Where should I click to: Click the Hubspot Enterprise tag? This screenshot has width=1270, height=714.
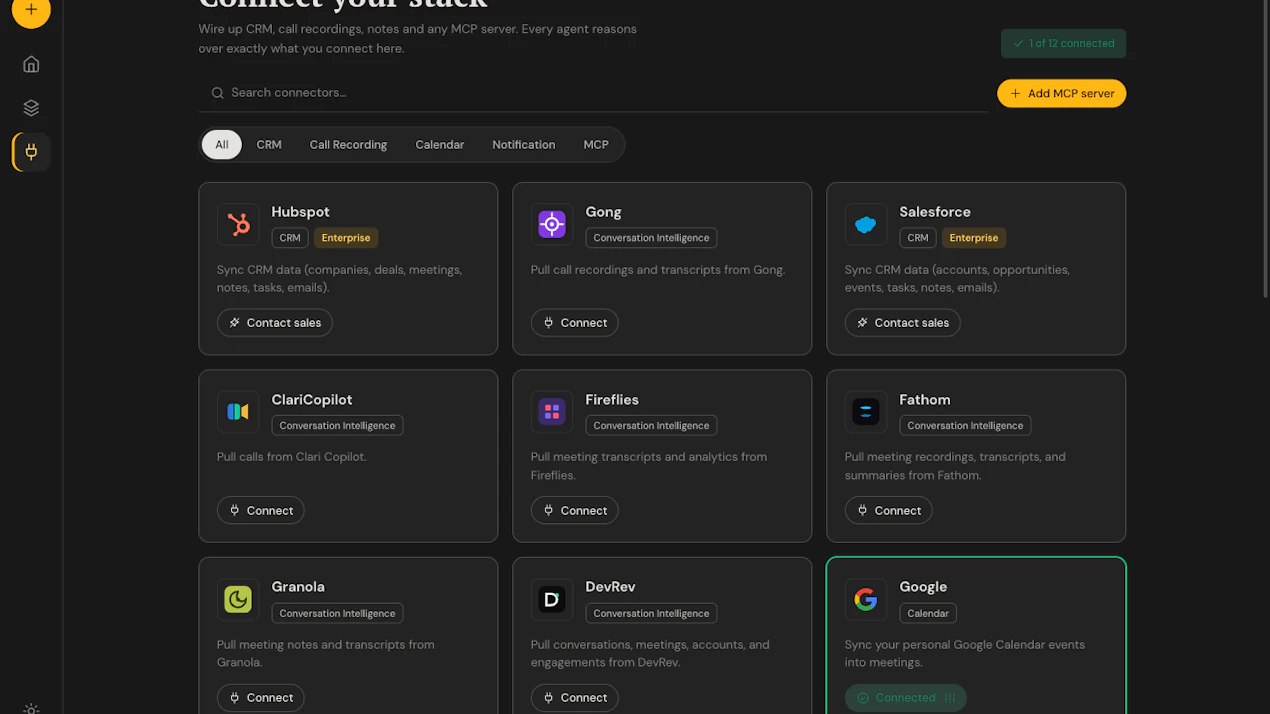[x=346, y=238]
